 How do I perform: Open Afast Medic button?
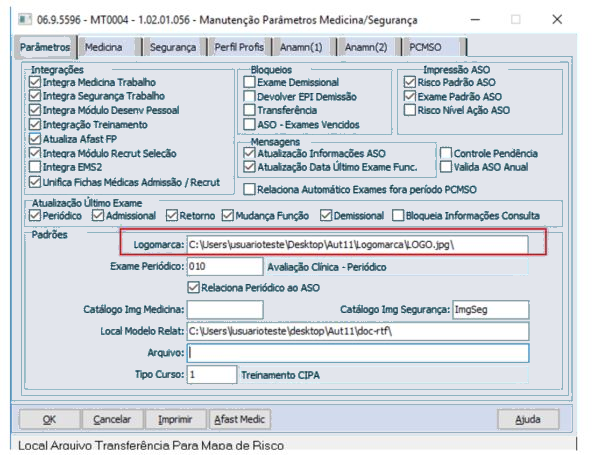[x=240, y=419]
